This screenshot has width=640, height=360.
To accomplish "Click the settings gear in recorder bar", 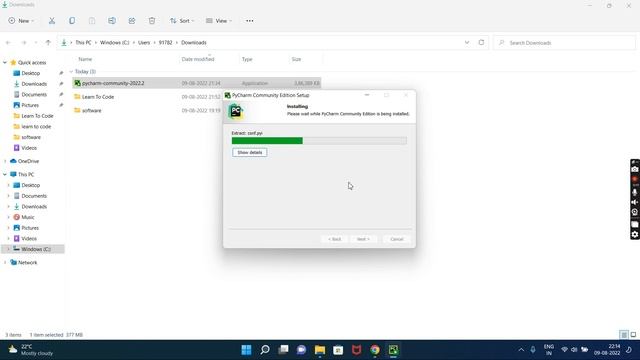I will tap(635, 234).
